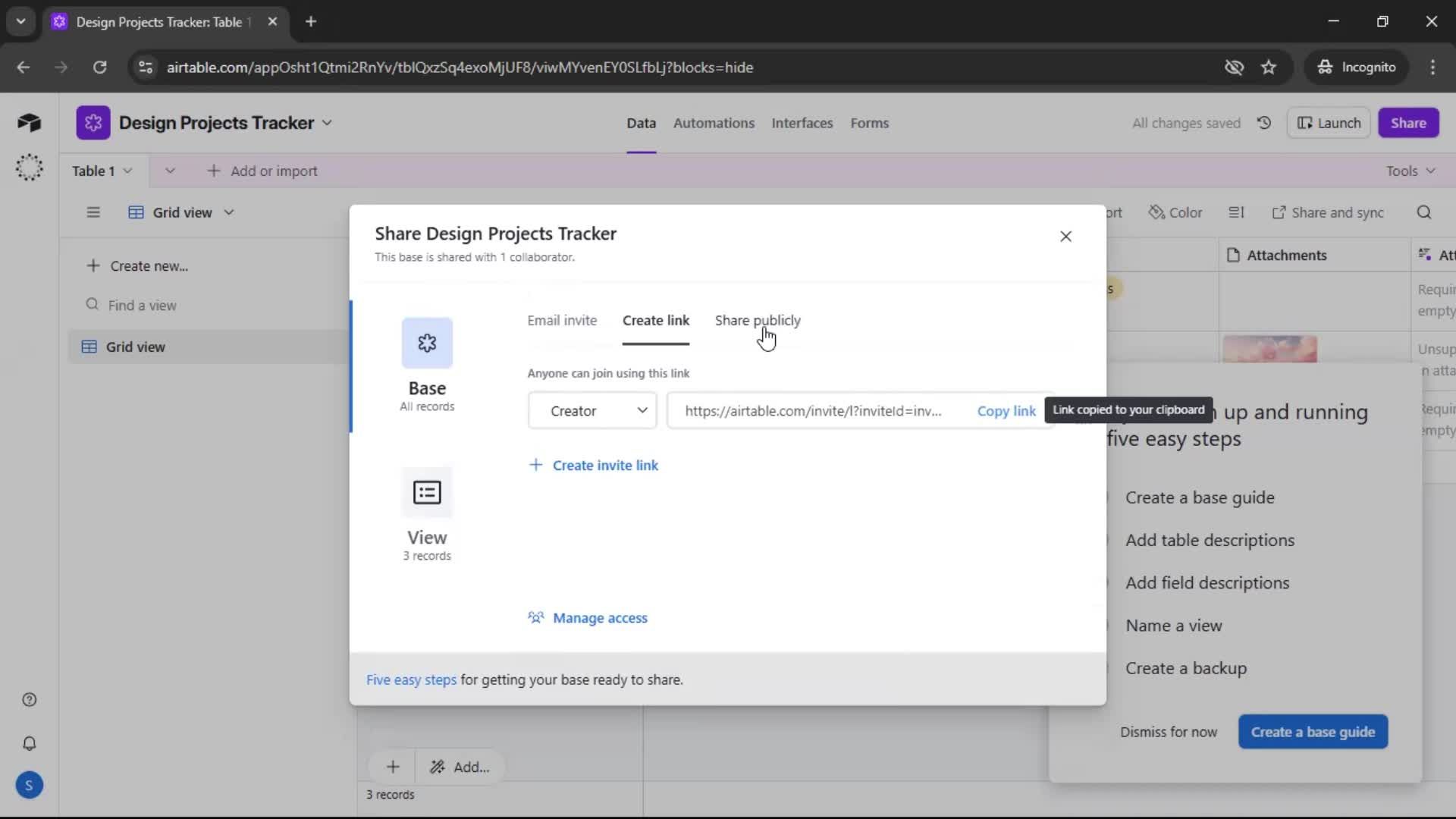The width and height of the screenshot is (1456, 819).
Task: Click the Add... wand button
Action: tap(460, 767)
